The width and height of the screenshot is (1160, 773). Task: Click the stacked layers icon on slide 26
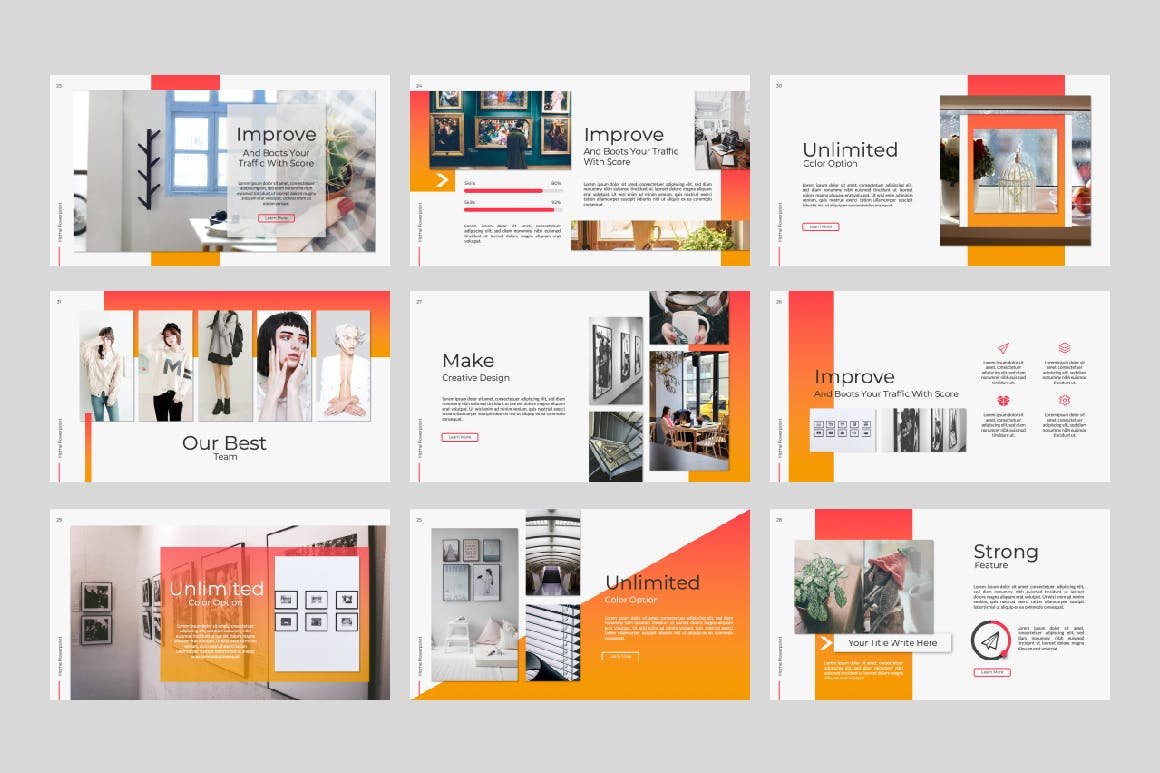1064,348
